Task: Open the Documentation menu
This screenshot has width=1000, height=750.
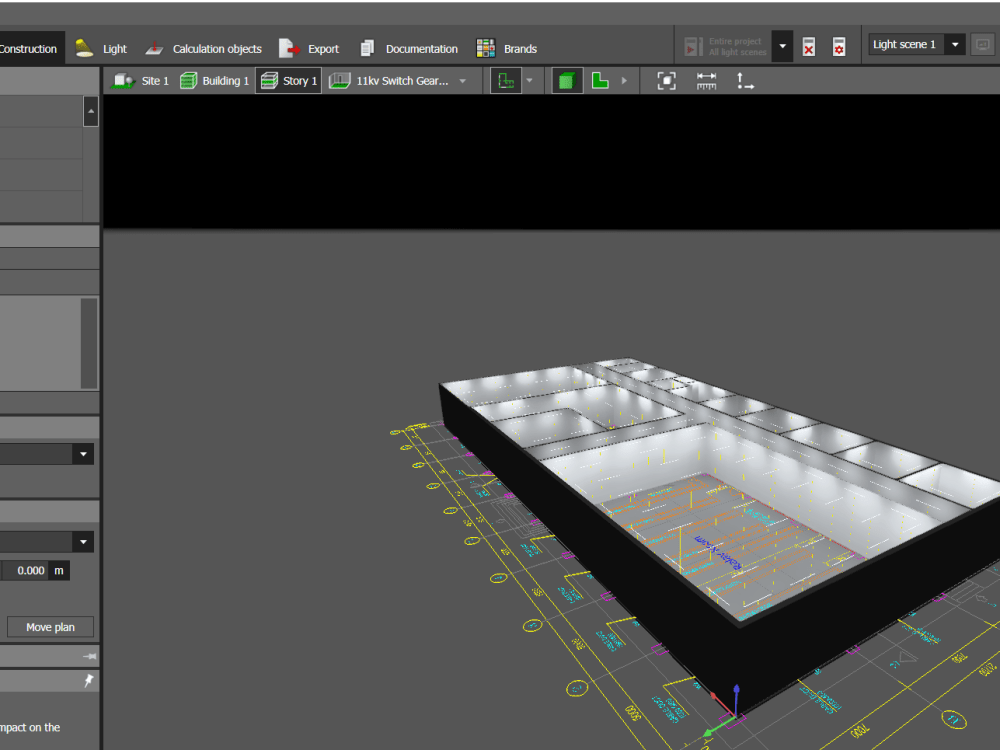Action: pos(413,48)
